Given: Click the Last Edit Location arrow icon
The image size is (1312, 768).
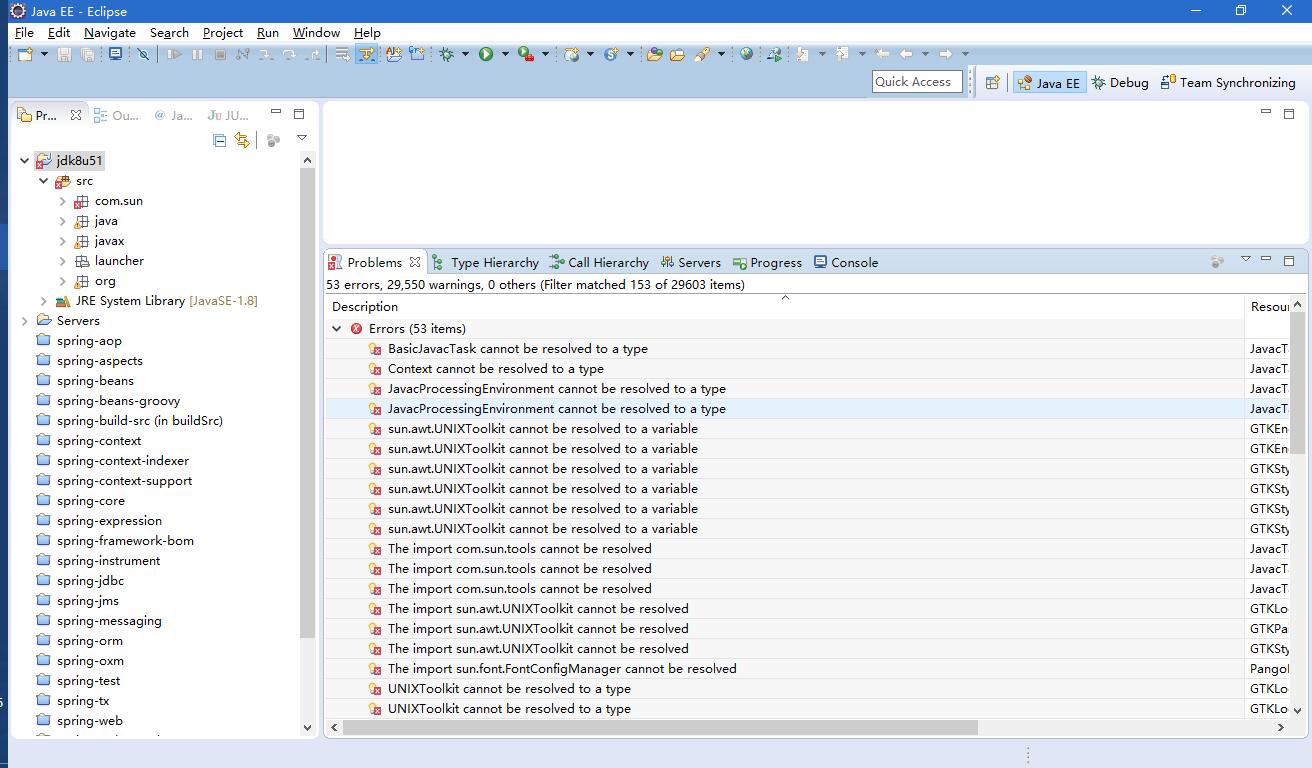Looking at the screenshot, I should pyautogui.click(x=881, y=54).
